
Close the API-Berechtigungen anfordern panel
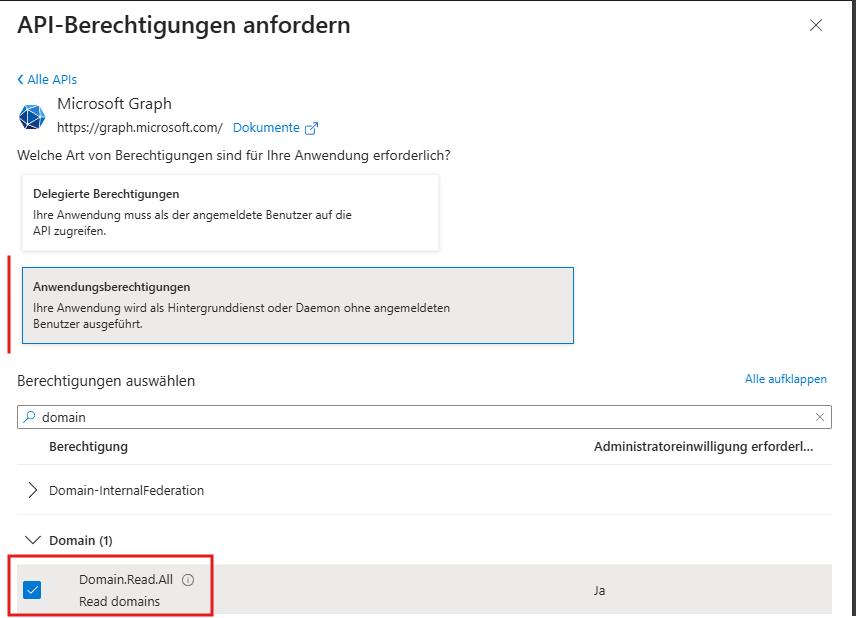click(x=816, y=25)
